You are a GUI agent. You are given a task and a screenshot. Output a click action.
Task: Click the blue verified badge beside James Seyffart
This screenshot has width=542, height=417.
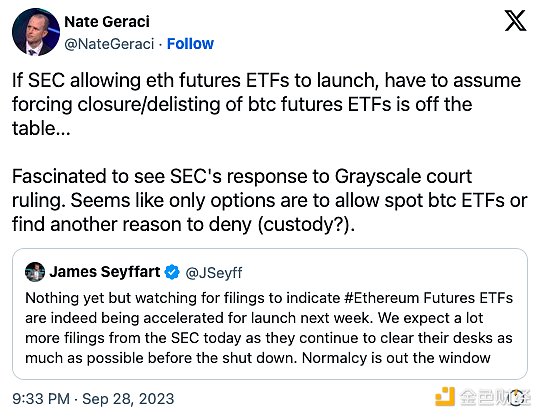[172, 272]
